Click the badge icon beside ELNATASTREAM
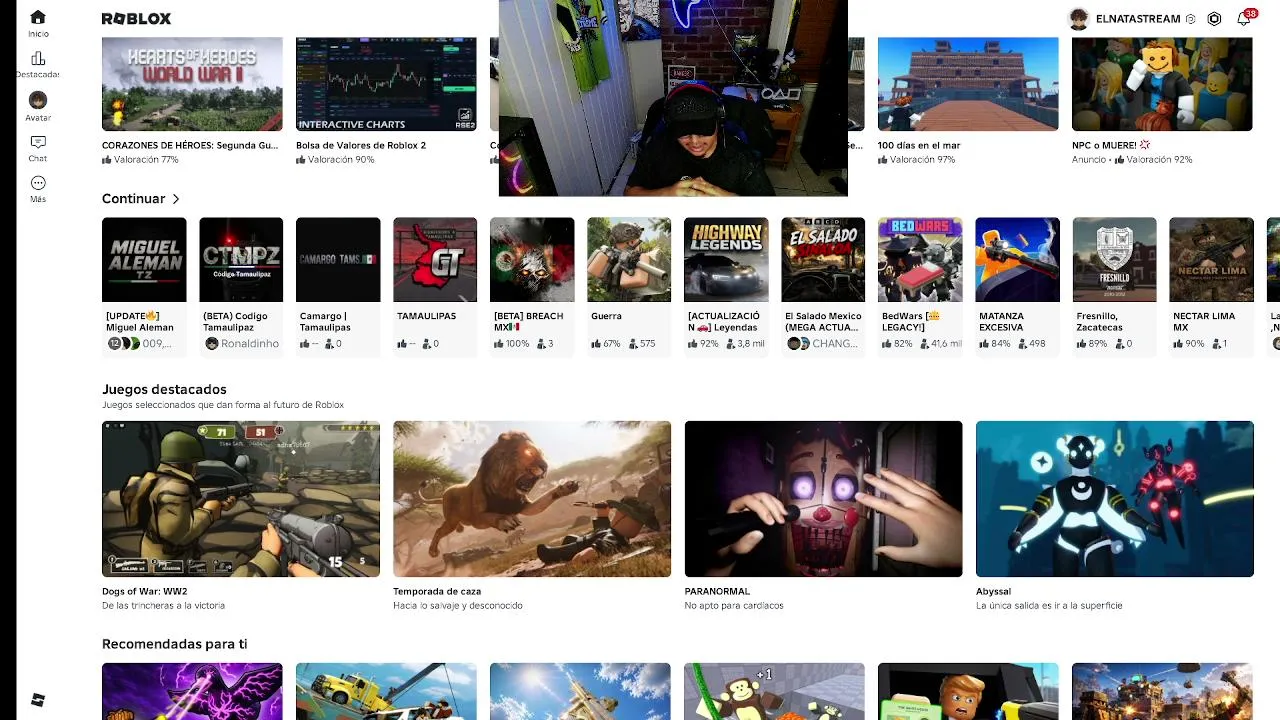This screenshot has height=720, width=1280. click(x=1190, y=19)
